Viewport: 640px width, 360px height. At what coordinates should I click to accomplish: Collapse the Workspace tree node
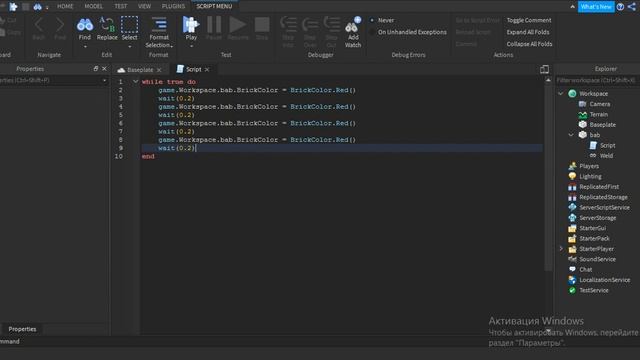point(561,93)
